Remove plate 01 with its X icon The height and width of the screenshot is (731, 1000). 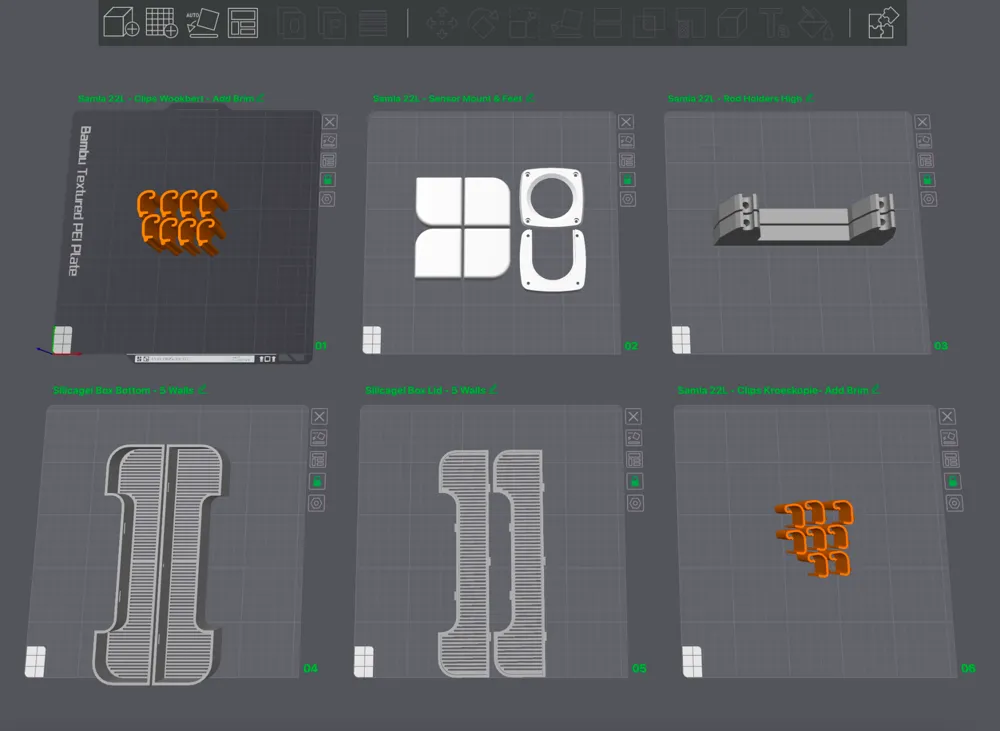click(x=329, y=121)
